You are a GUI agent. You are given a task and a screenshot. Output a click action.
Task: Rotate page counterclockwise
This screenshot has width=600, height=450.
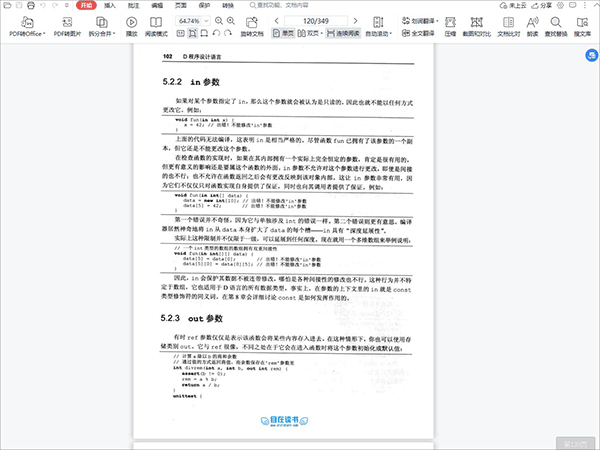coord(216,33)
